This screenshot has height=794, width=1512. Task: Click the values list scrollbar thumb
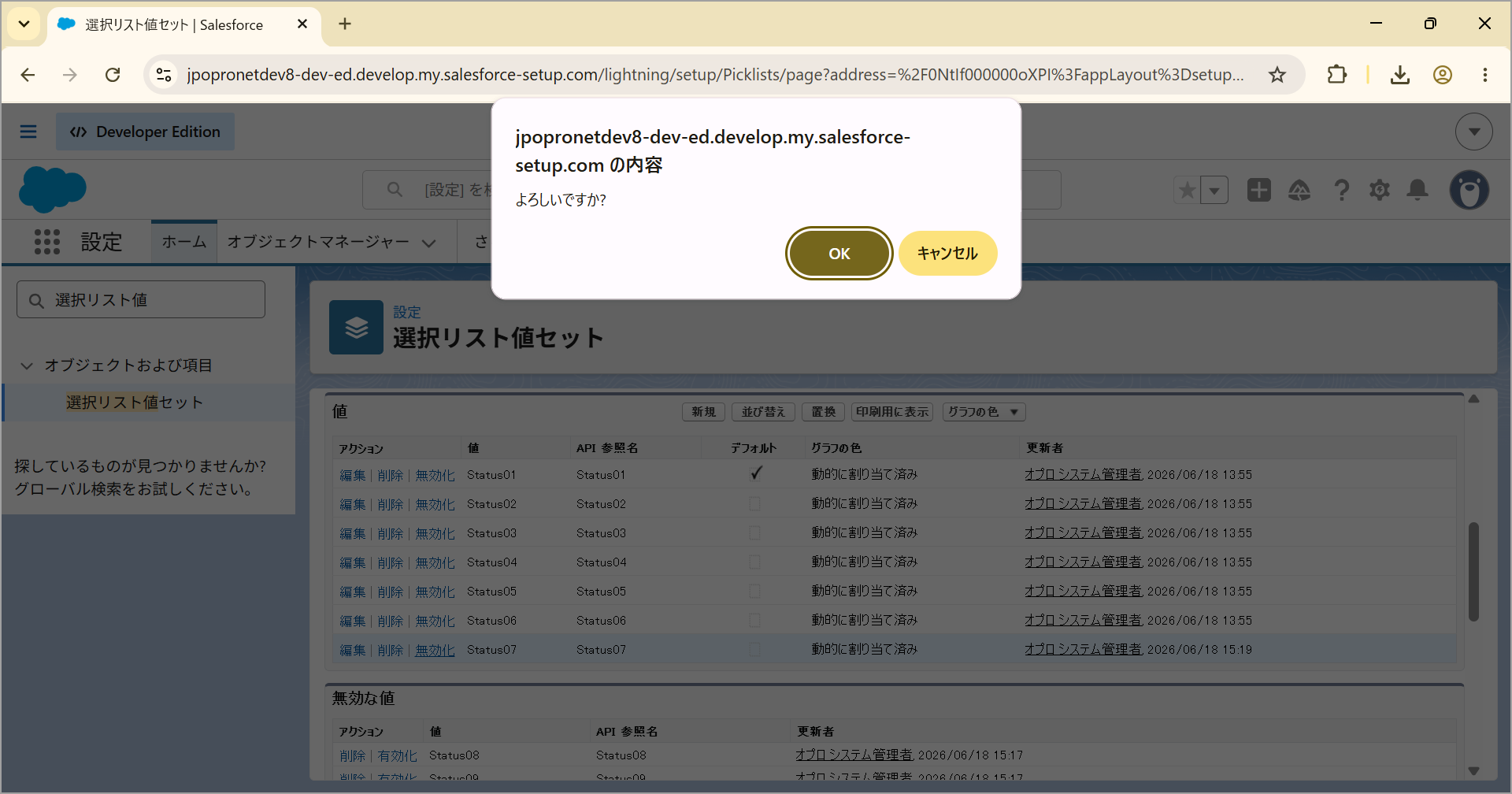1473,572
